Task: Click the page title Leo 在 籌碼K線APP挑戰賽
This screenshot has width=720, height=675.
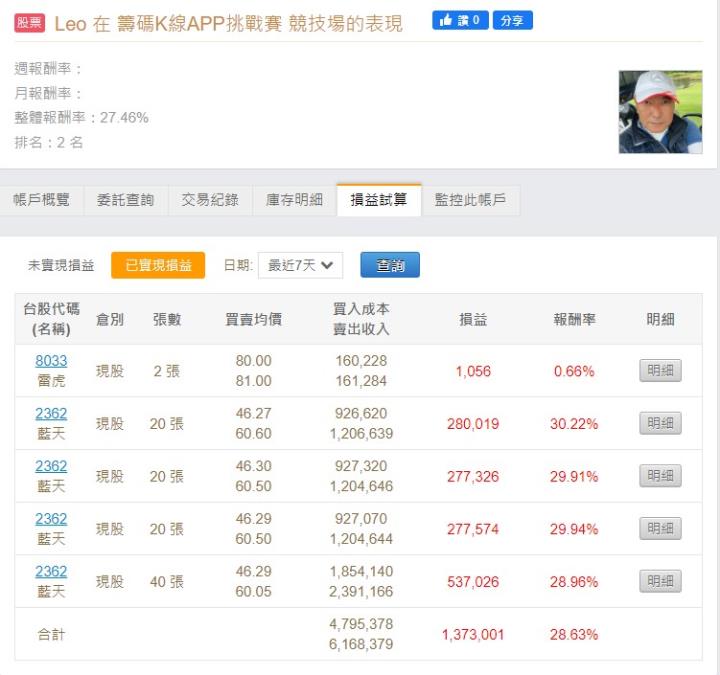Action: [x=228, y=23]
